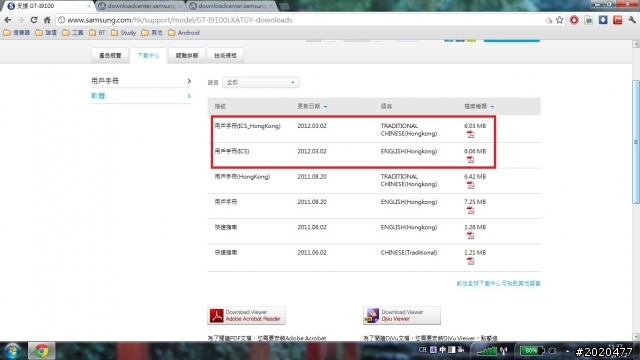640x360 pixels.
Task: Click the 2011.06.02 date in 1.26 MB row
Action: (x=312, y=227)
